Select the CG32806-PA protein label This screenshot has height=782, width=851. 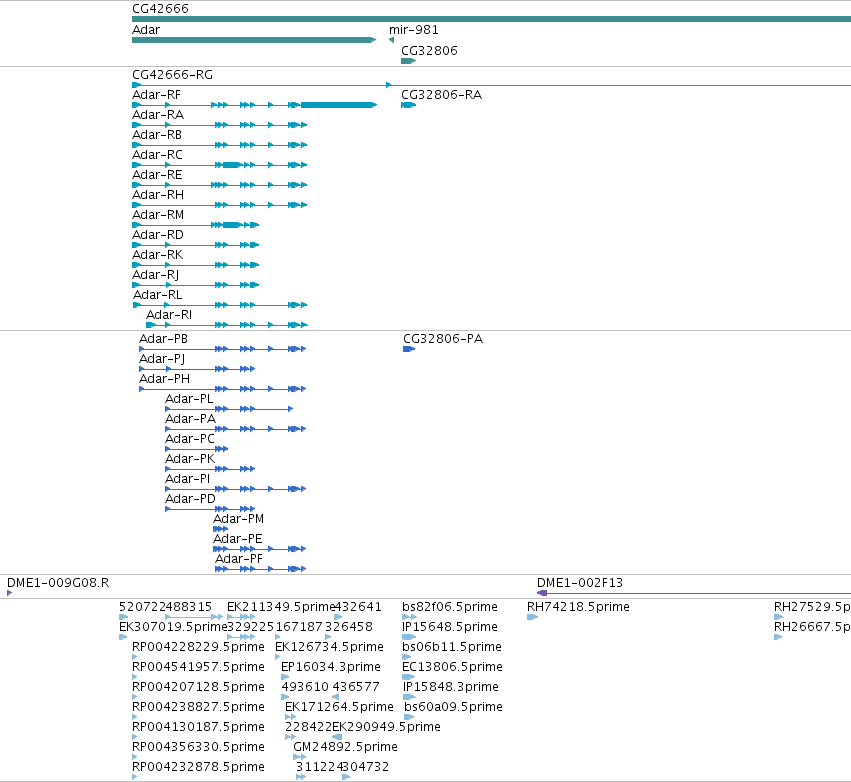click(443, 339)
